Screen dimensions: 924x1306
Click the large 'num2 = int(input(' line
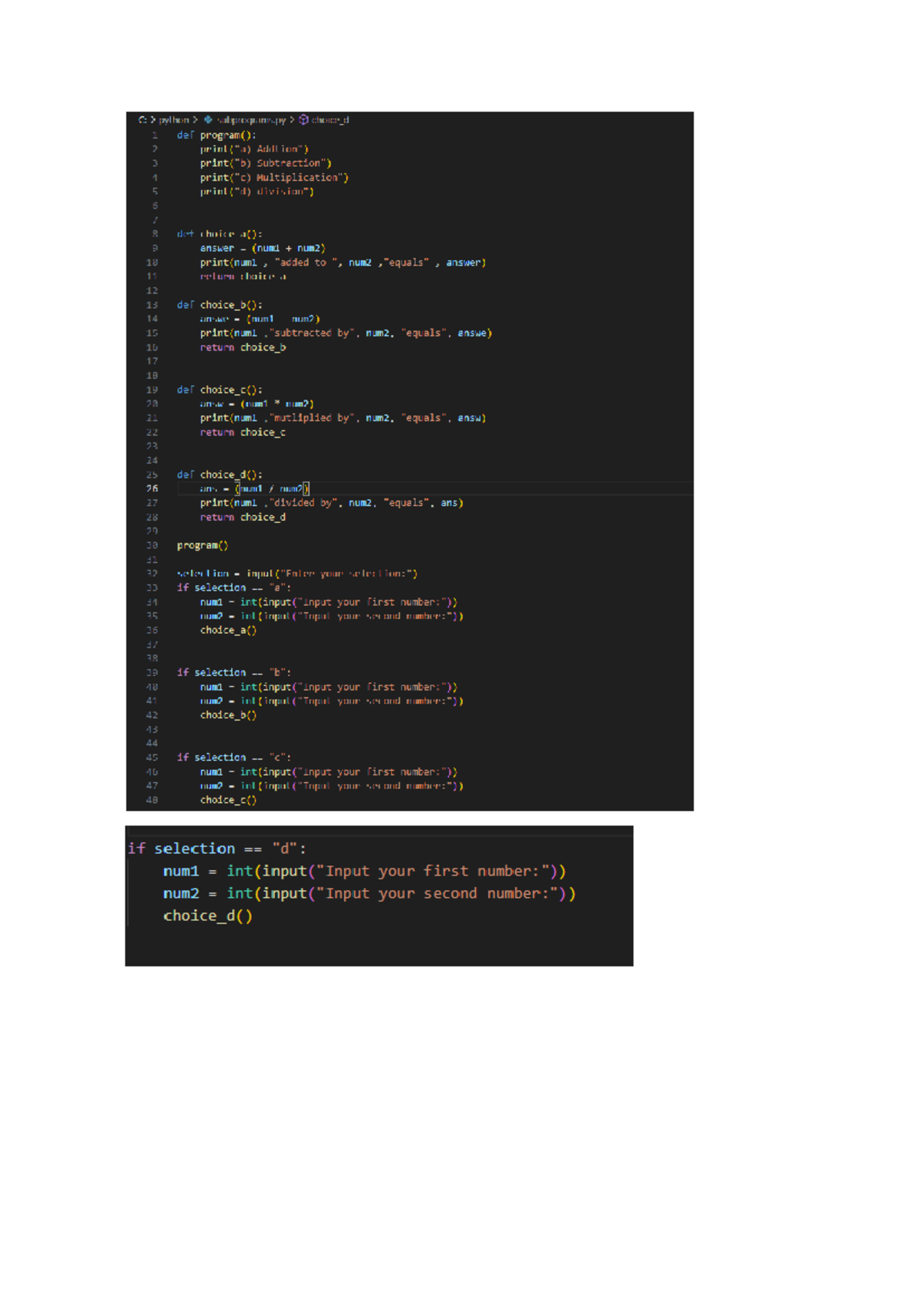369,894
